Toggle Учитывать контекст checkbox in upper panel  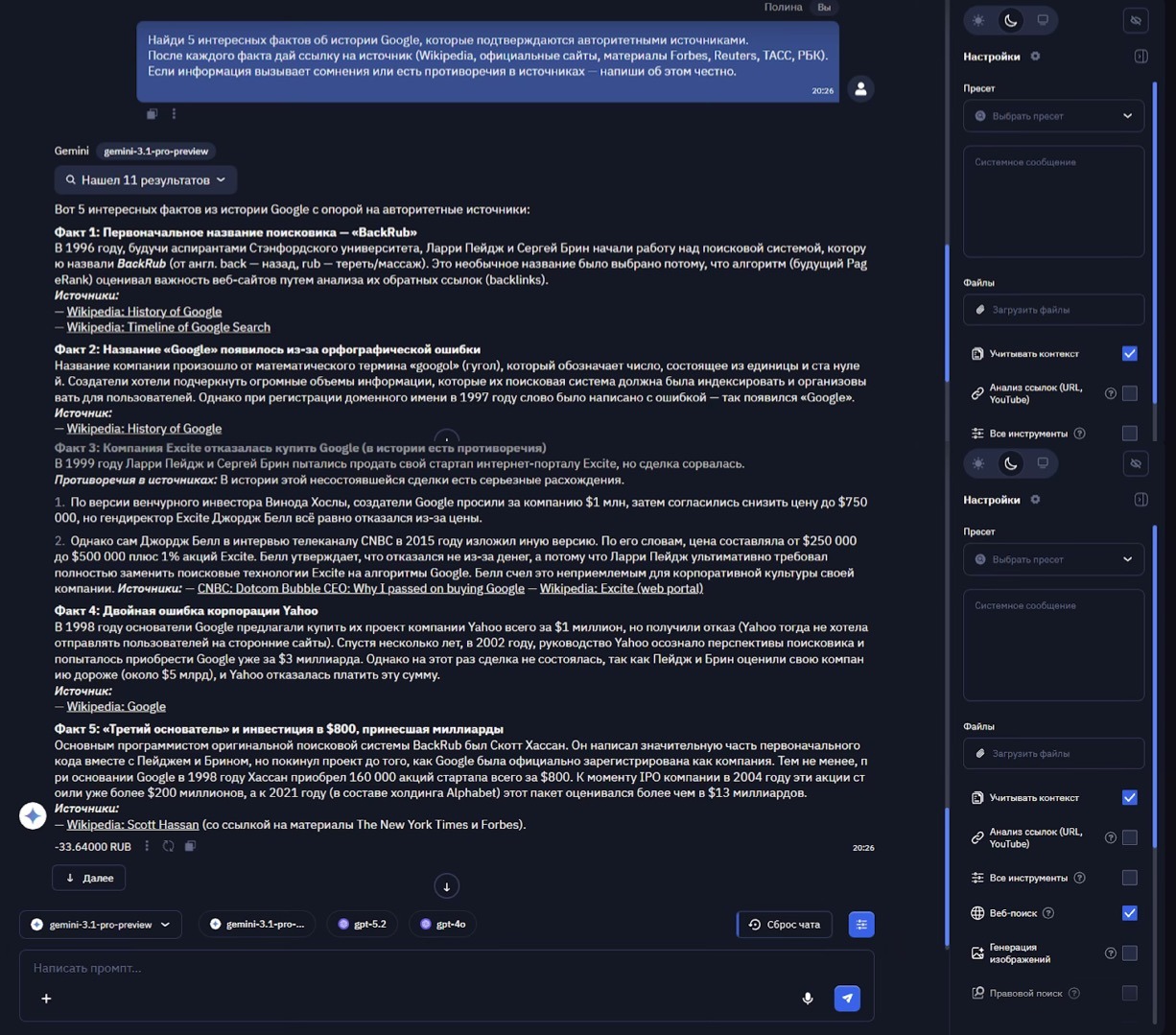tap(1130, 354)
